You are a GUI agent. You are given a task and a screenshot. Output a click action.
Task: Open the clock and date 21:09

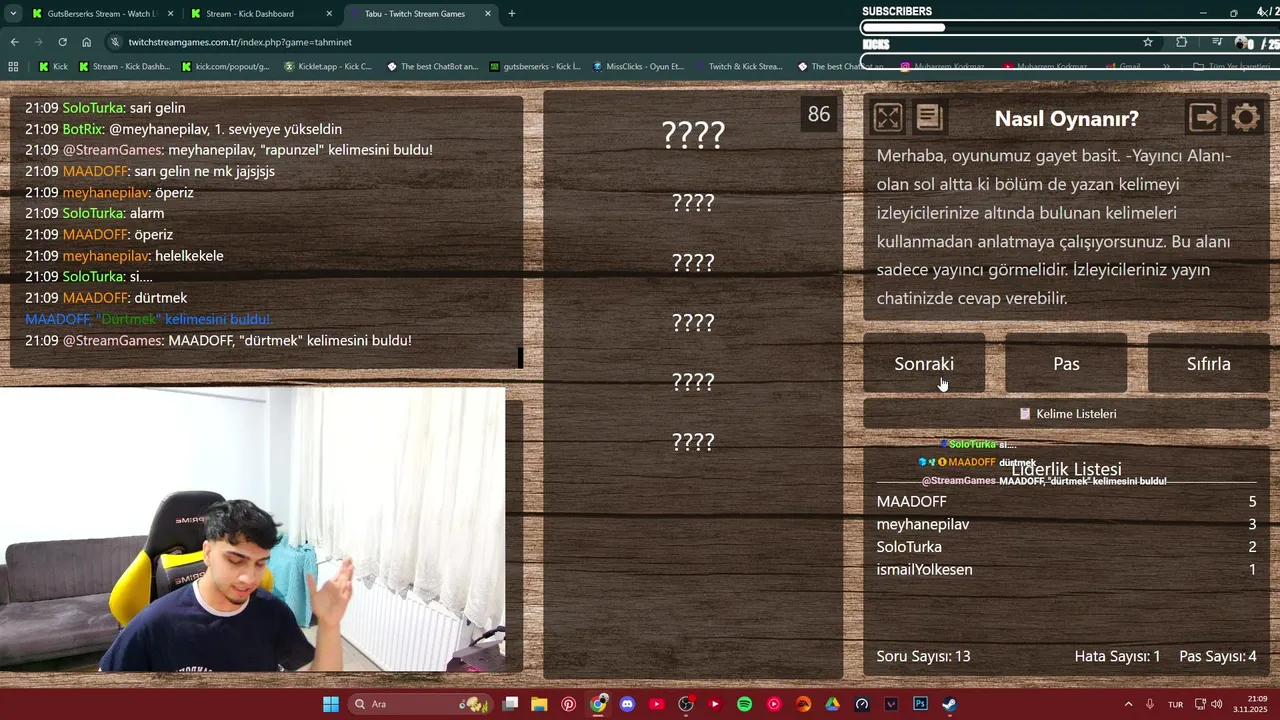1250,704
